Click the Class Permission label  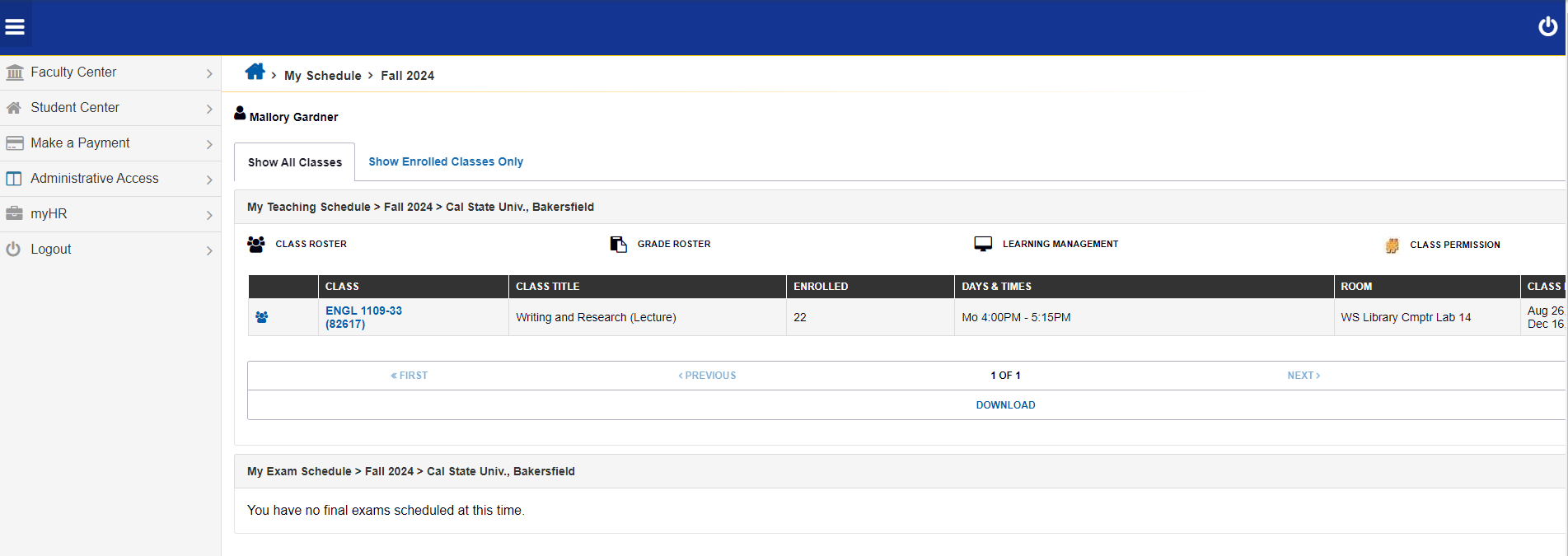(x=1455, y=245)
